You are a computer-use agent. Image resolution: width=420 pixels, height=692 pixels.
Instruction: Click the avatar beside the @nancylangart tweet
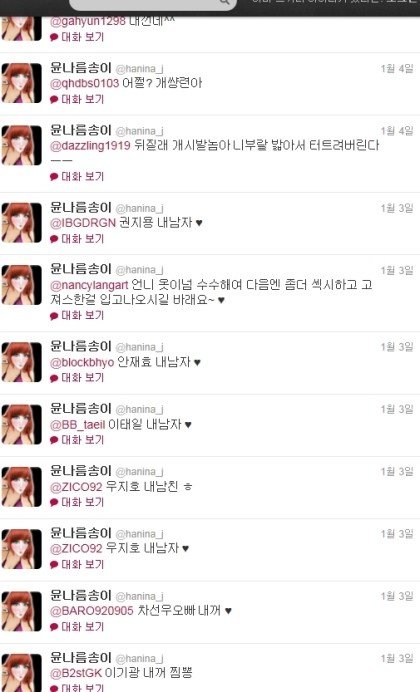coord(22,285)
